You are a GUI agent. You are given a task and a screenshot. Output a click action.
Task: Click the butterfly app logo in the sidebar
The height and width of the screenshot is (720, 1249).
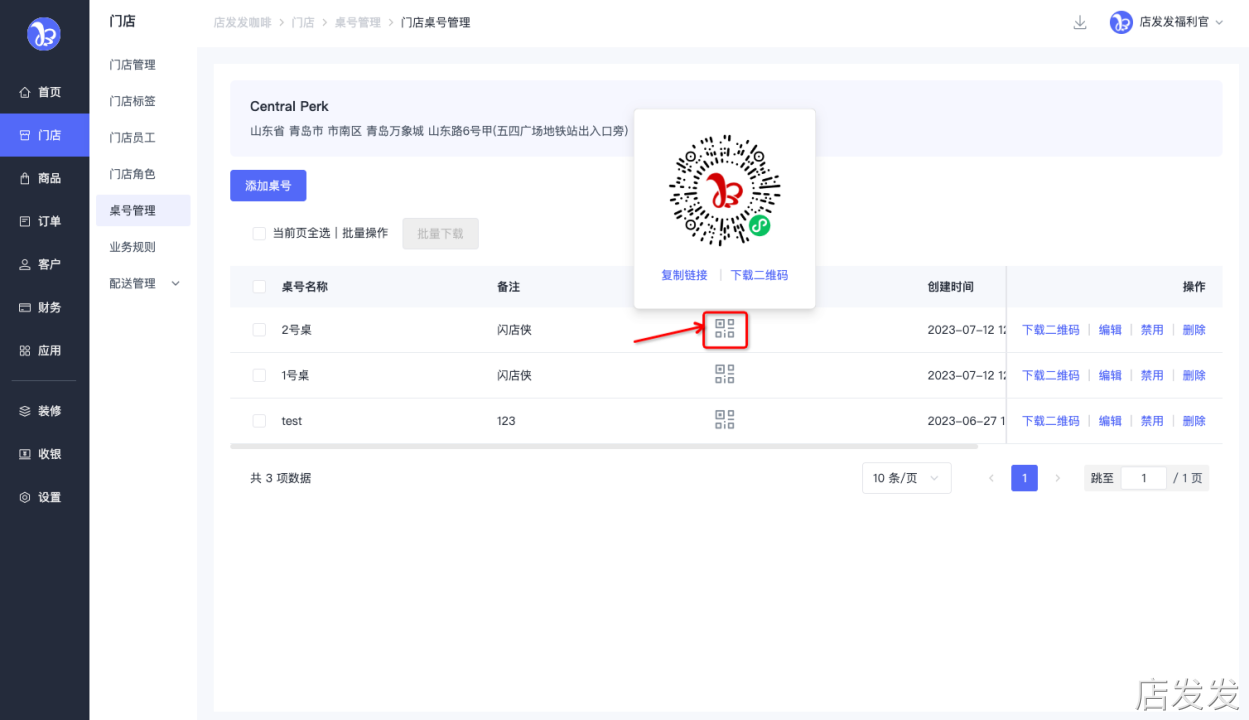coord(44,34)
